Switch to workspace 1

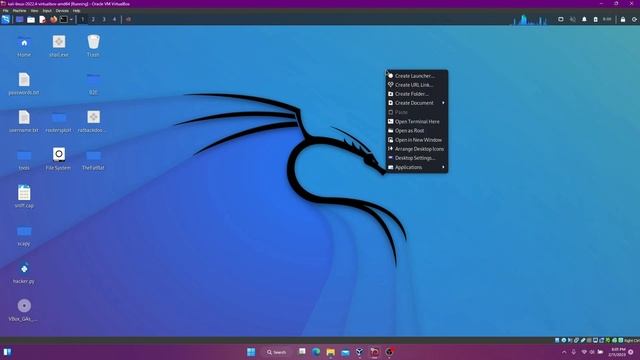[x=82, y=19]
